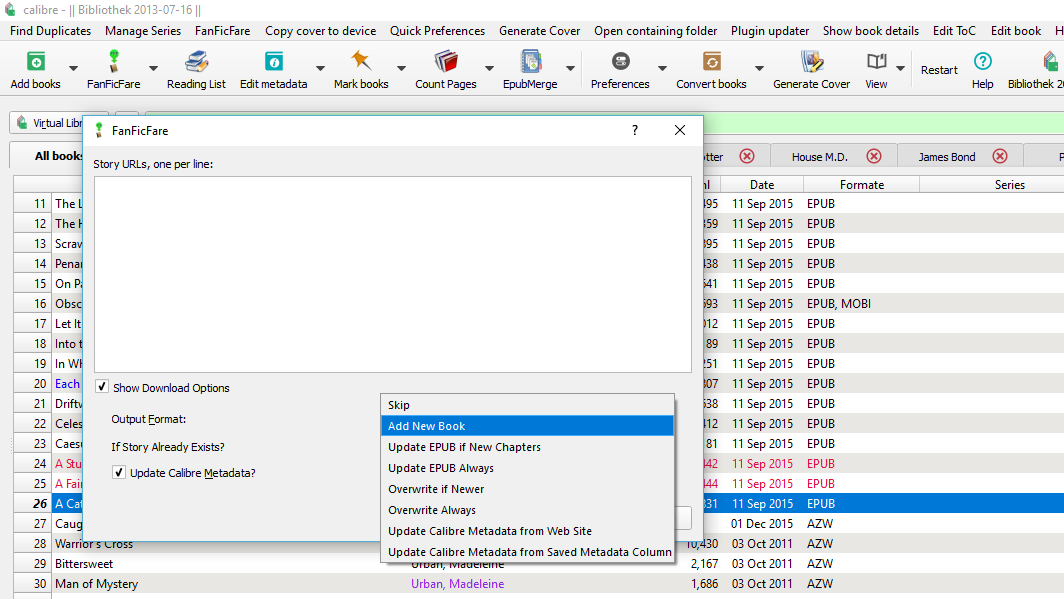Image resolution: width=1064 pixels, height=599 pixels.
Task: Select Update Calibre Metadata from Web Site
Action: (527, 531)
